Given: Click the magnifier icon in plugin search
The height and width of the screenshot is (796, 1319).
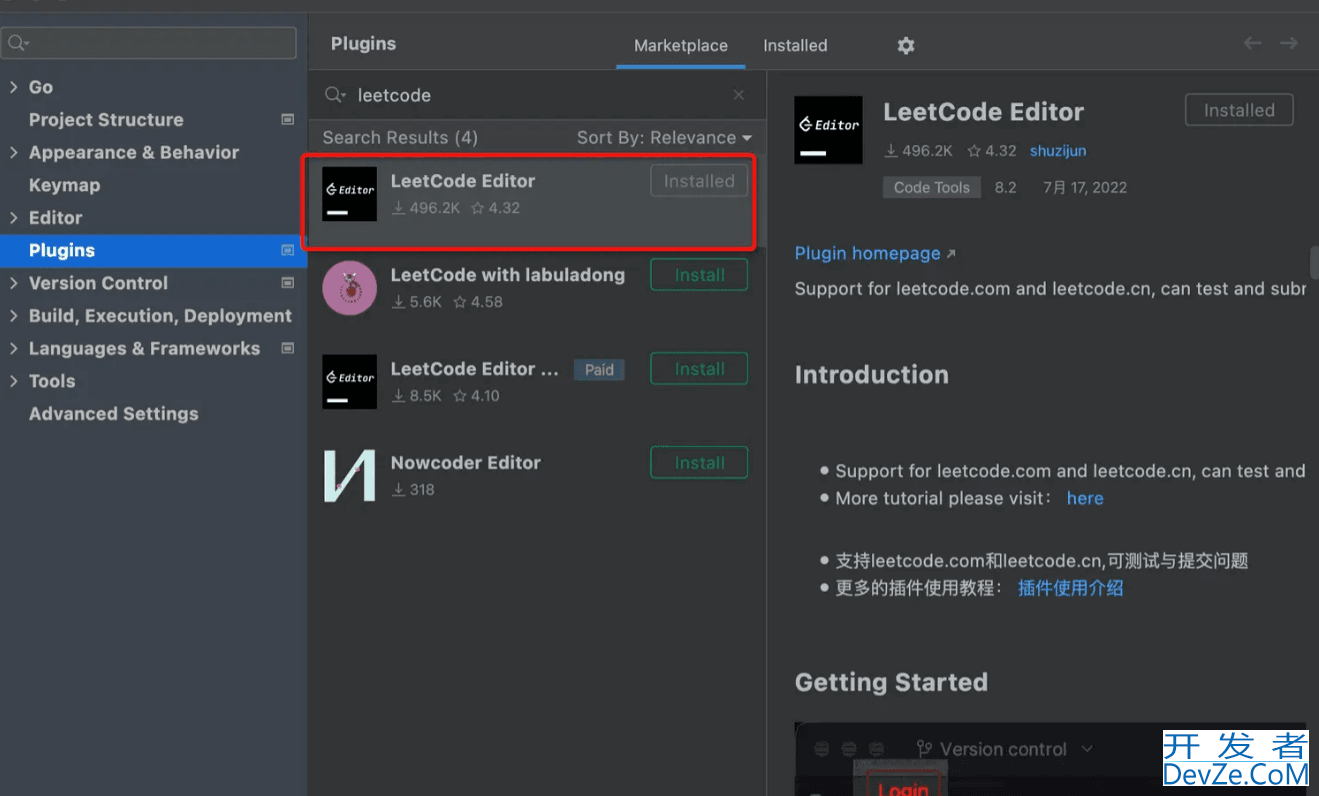Looking at the screenshot, I should click(334, 95).
